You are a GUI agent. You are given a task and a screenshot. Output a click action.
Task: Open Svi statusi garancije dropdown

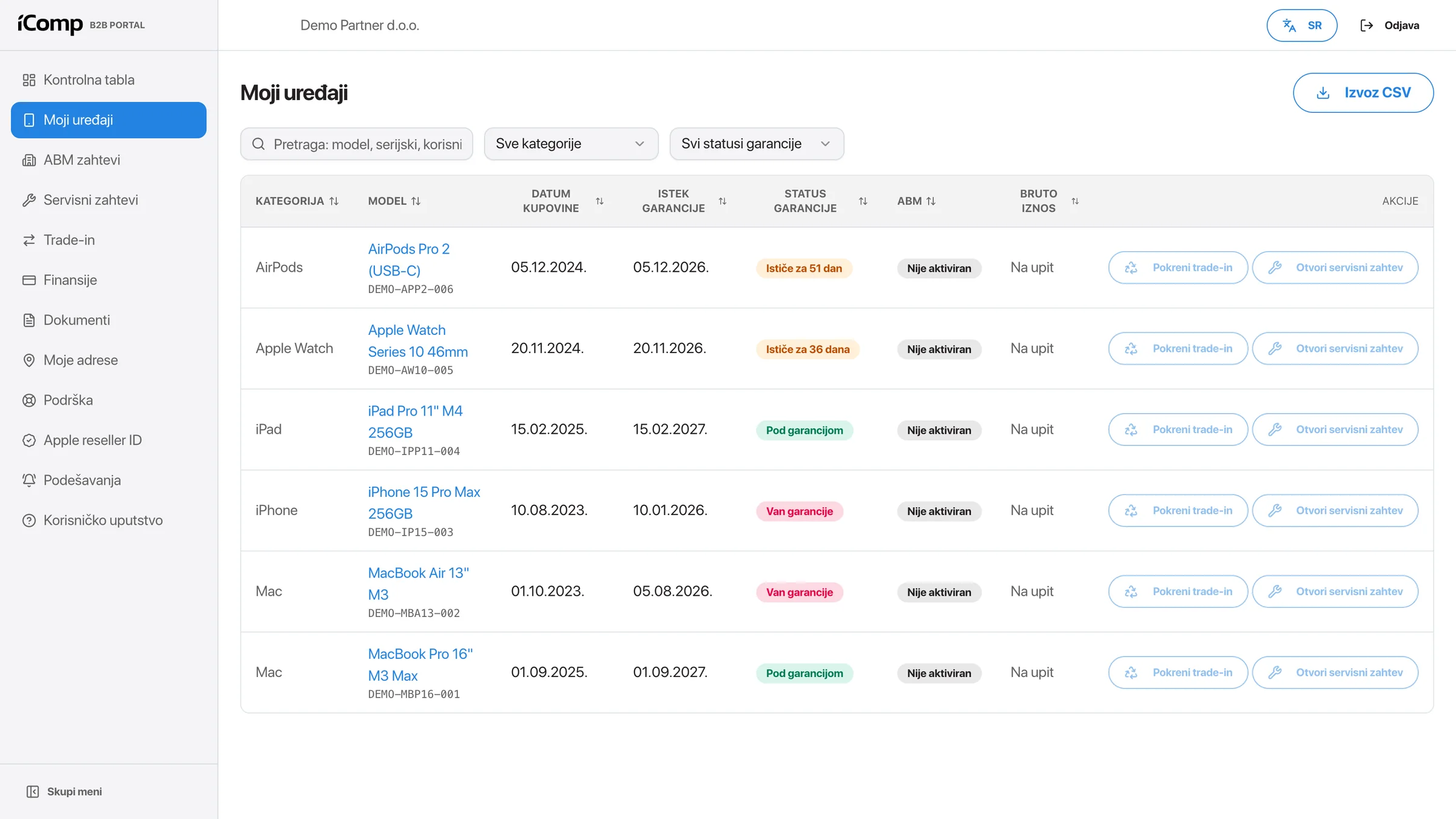[757, 144]
